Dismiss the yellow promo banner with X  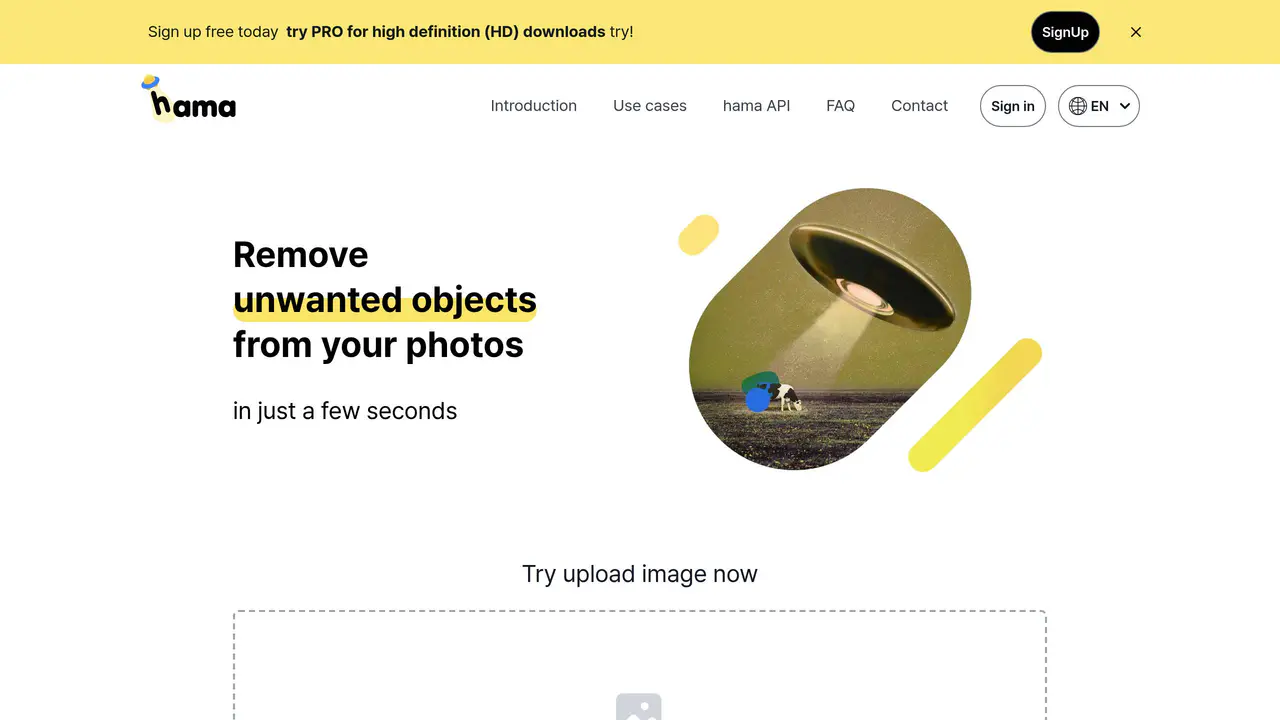point(1136,32)
